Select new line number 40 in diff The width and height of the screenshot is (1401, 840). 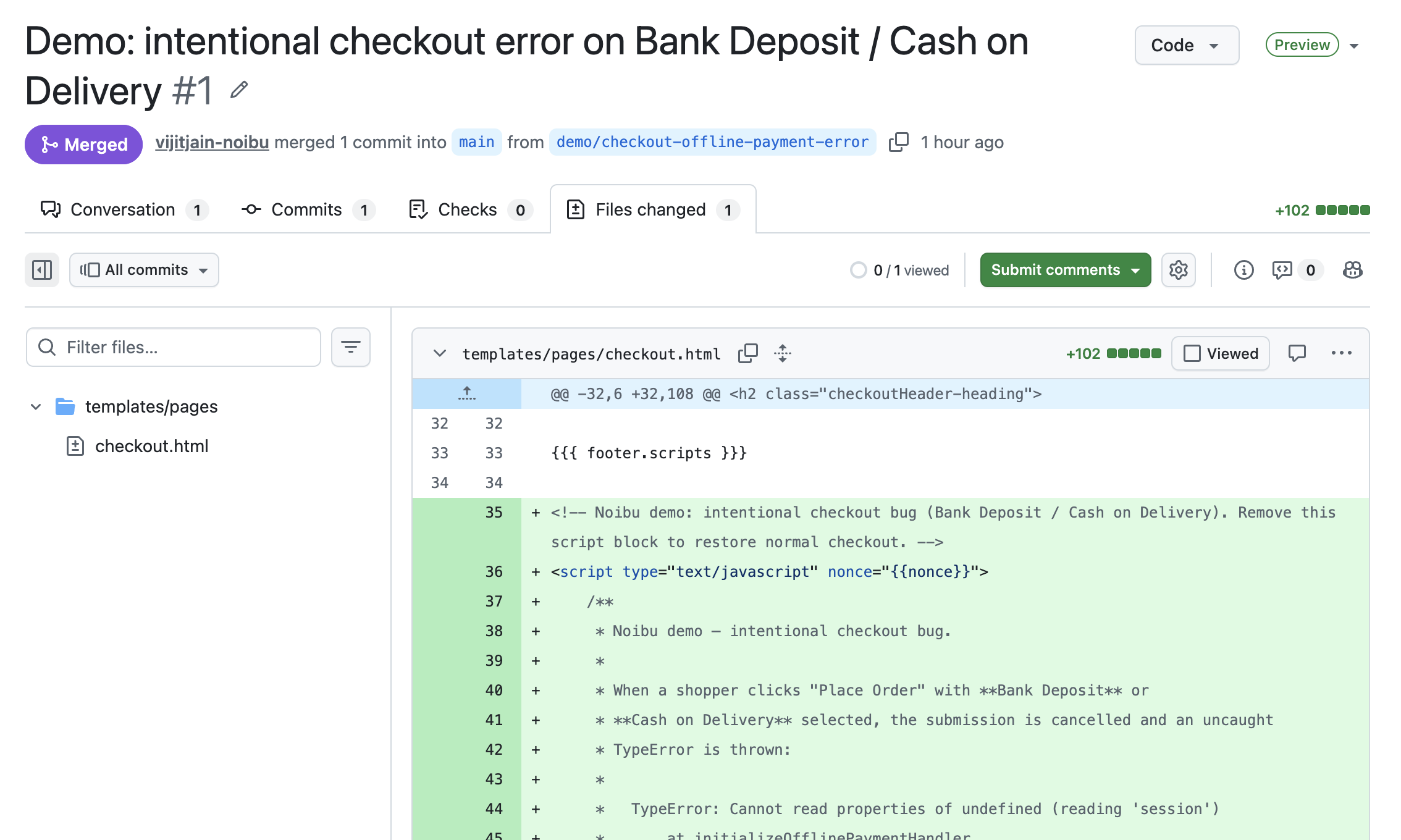tap(494, 690)
